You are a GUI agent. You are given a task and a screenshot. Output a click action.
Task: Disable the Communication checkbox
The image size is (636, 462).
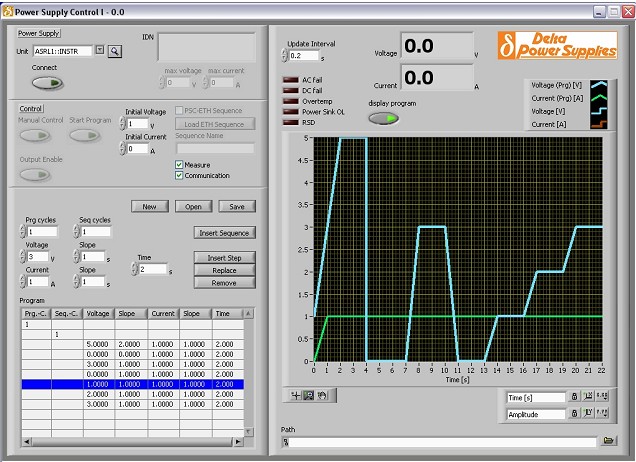pos(179,176)
